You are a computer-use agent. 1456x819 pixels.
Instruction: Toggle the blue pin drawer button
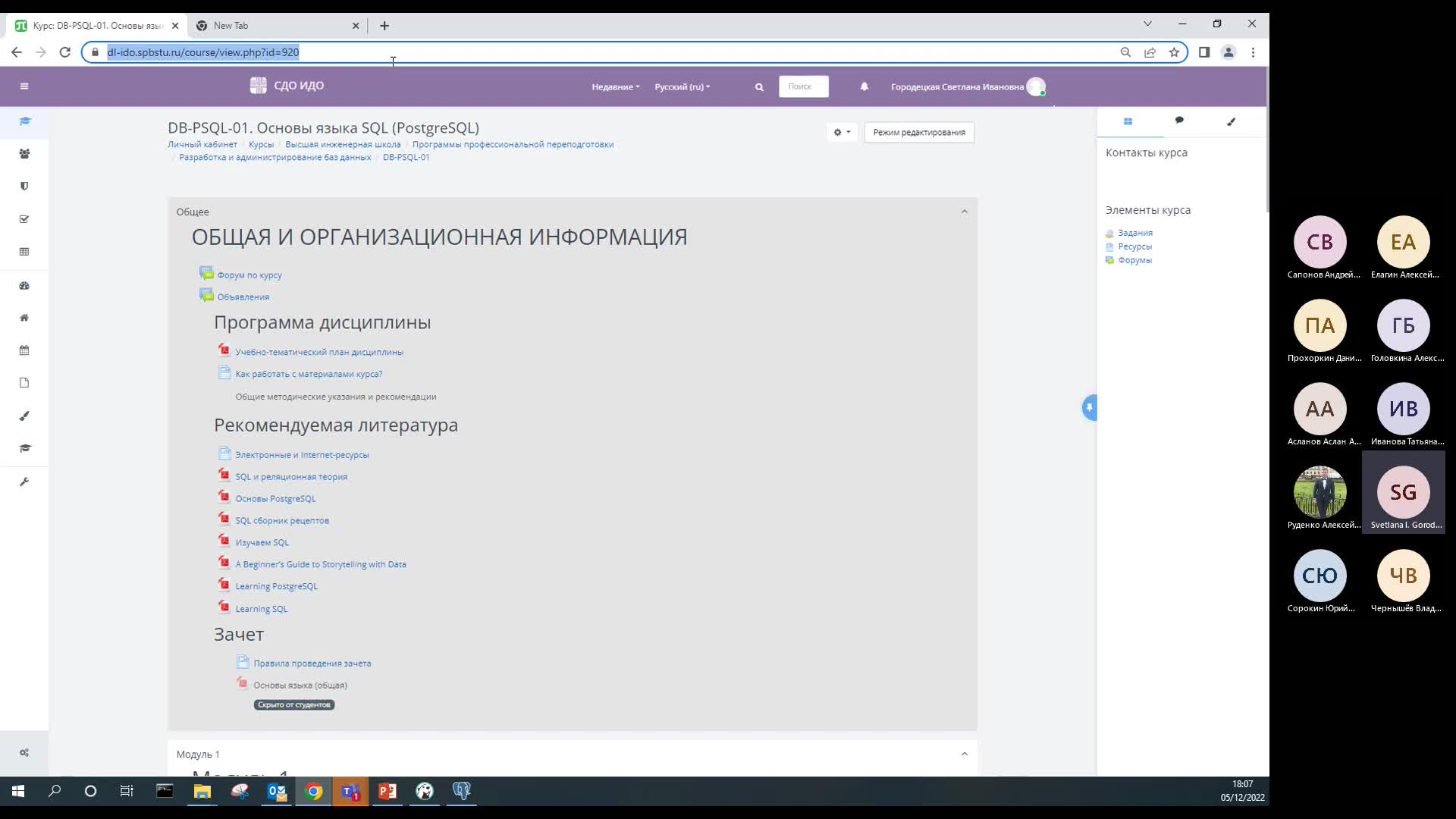(x=1090, y=408)
